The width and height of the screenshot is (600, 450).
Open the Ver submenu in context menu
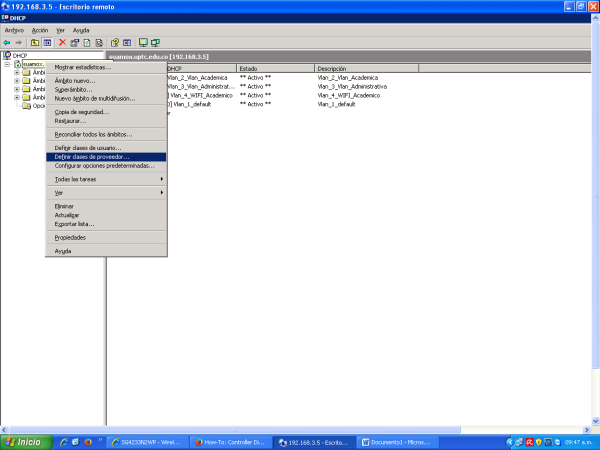pyautogui.click(x=106, y=192)
